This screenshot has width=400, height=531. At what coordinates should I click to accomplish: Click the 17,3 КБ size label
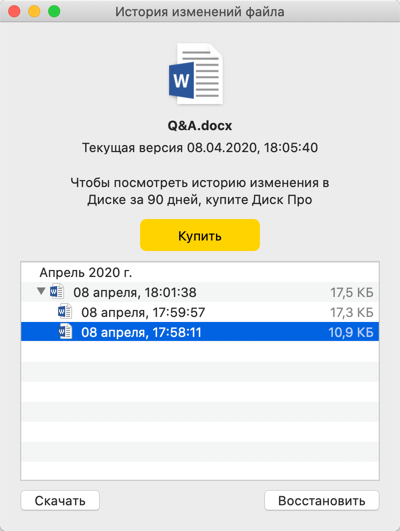(x=352, y=313)
